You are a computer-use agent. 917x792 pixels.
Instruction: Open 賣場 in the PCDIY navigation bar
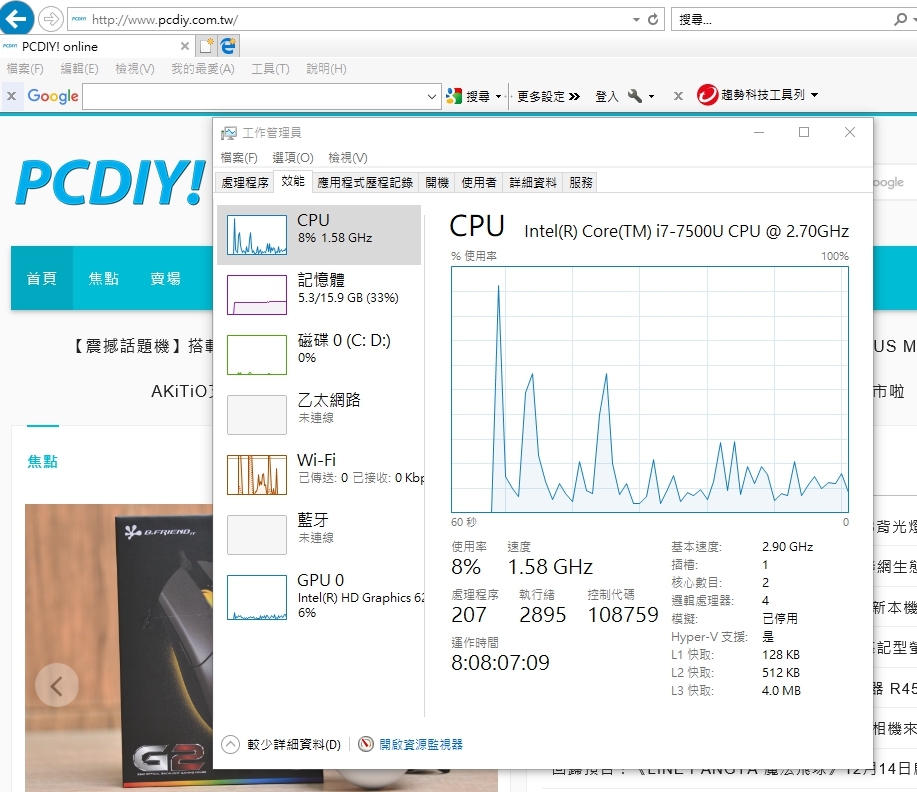tap(166, 278)
